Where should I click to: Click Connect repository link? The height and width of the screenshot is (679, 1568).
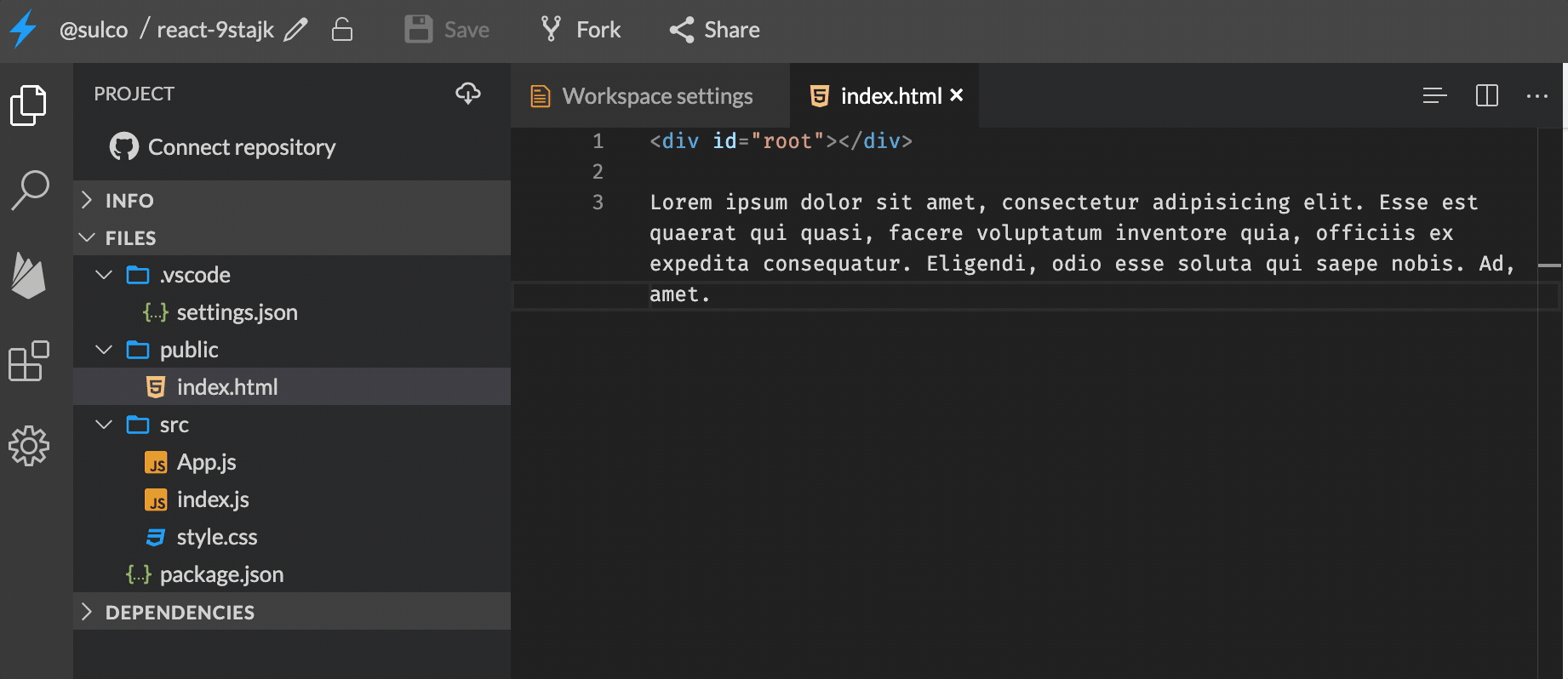(x=242, y=147)
